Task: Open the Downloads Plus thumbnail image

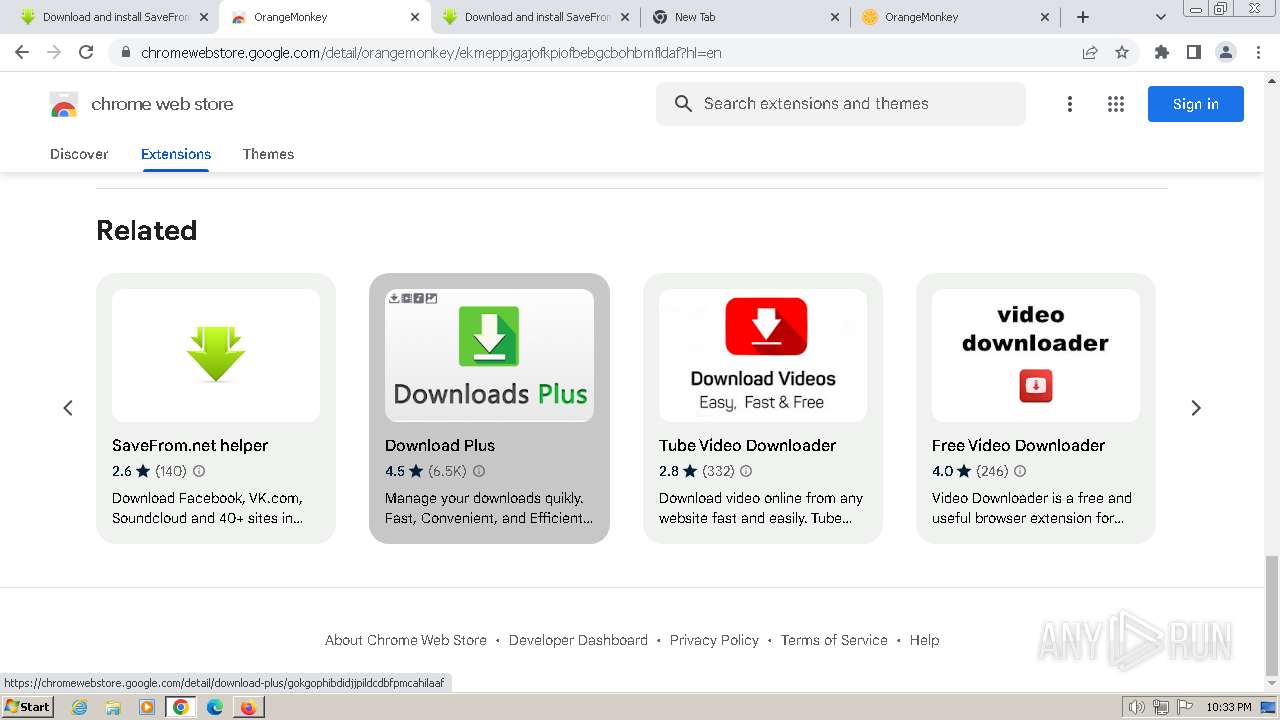Action: (x=489, y=355)
